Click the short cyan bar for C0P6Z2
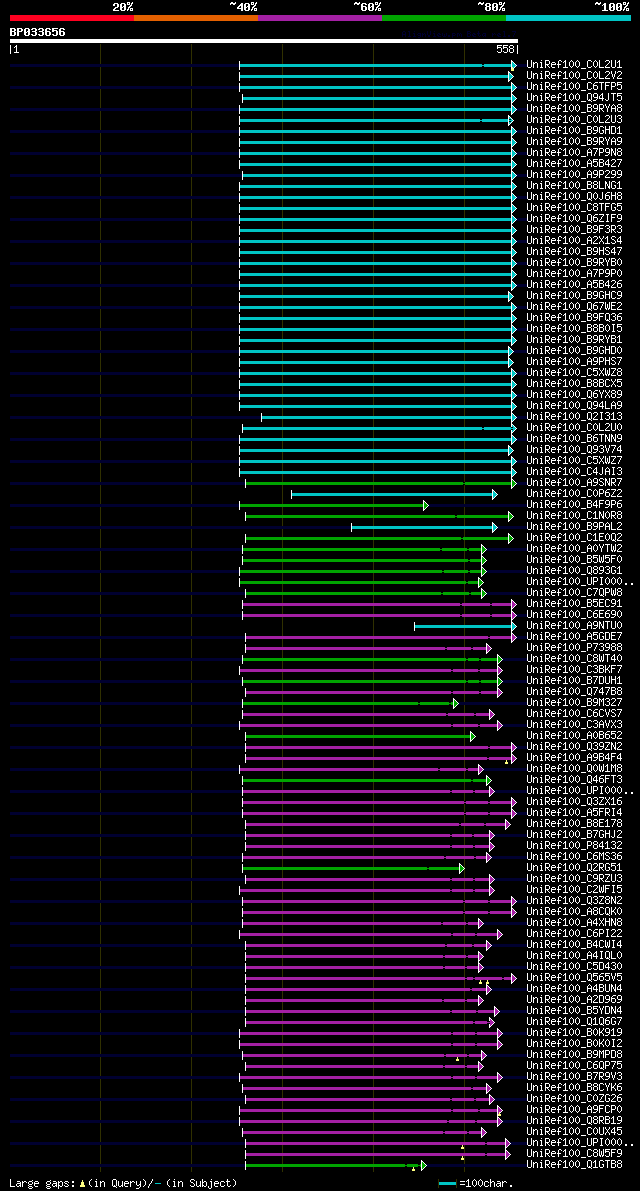 pos(394,494)
